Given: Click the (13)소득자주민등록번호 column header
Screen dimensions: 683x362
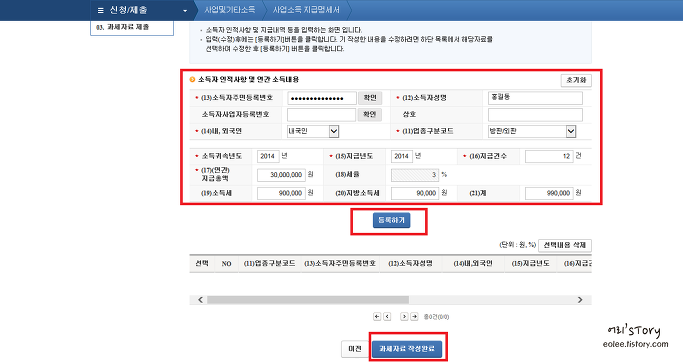Looking at the screenshot, I should click(x=340, y=264).
